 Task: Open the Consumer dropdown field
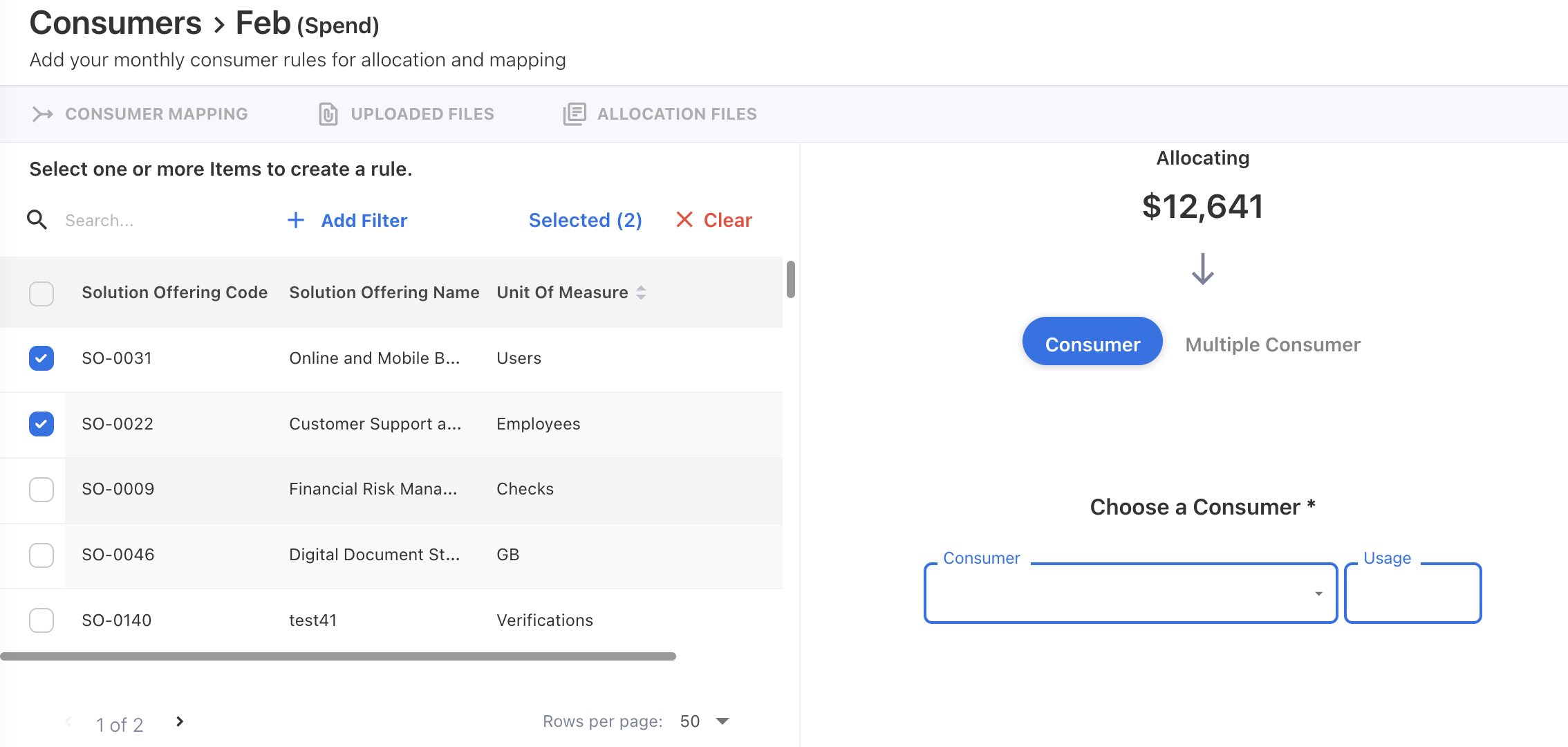[x=1130, y=593]
